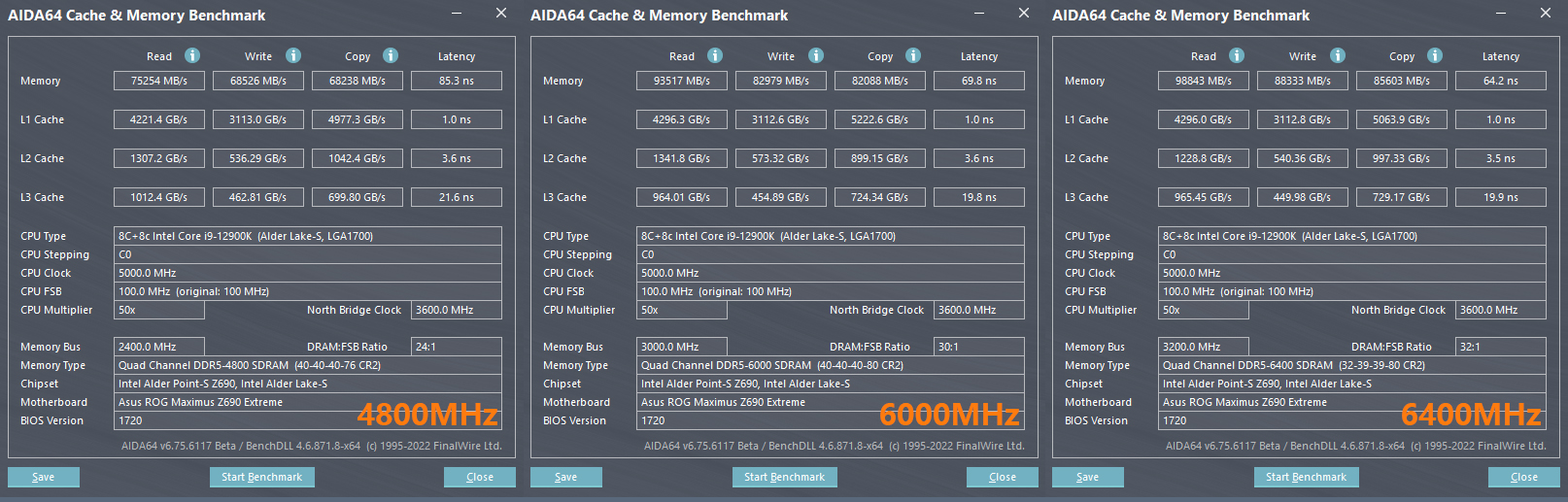The image size is (1568, 502).
Task: Save results in the 6400MHz benchmark window
Action: (x=1088, y=477)
